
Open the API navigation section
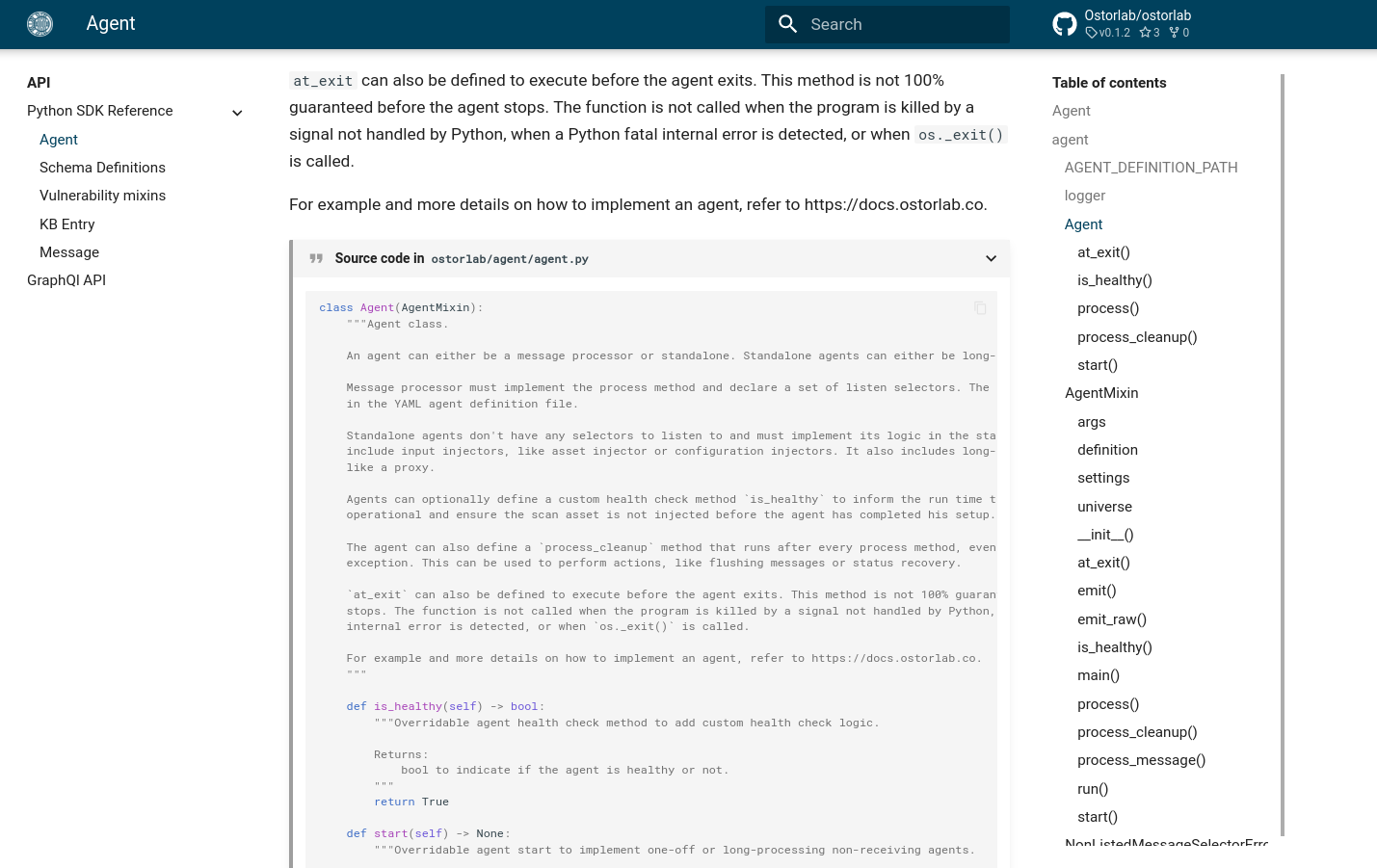tap(39, 83)
